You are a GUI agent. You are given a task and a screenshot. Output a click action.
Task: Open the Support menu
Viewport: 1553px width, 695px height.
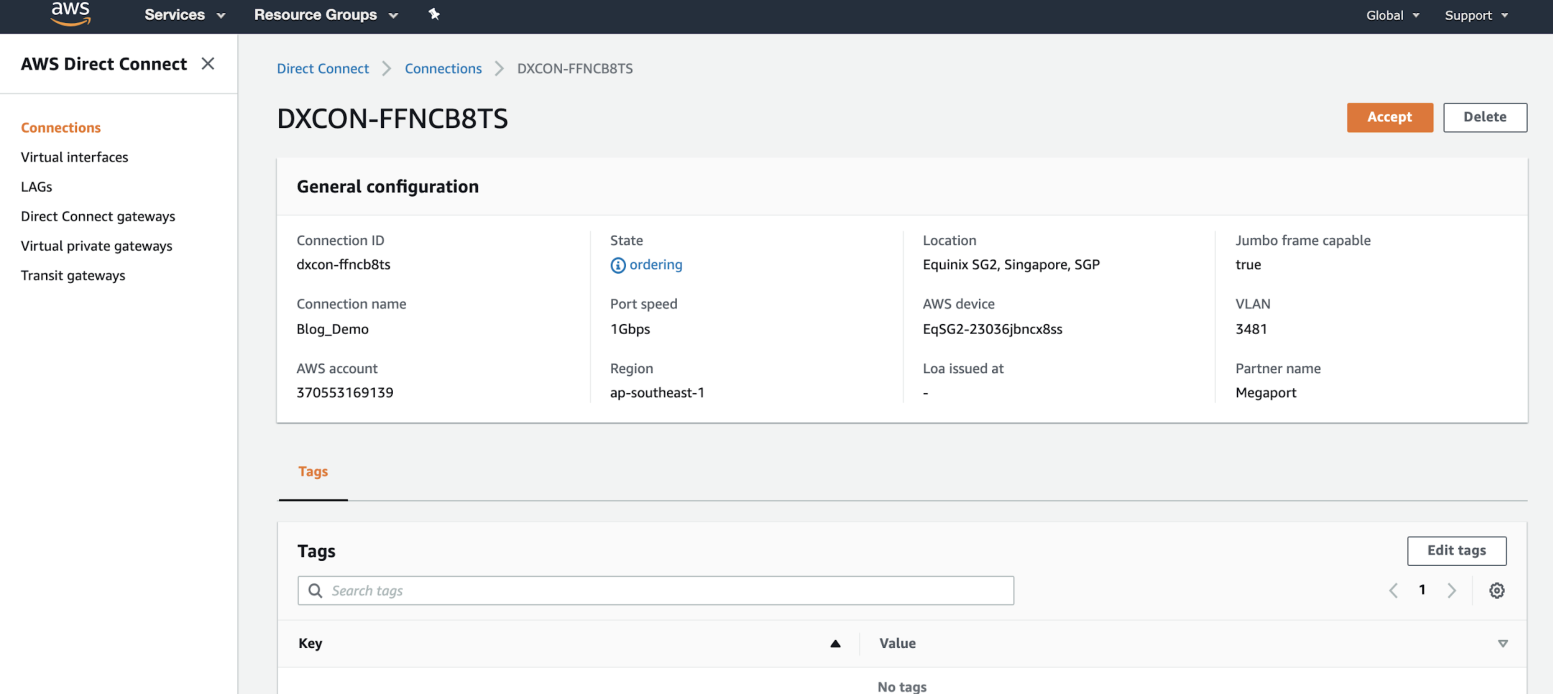coord(1475,15)
